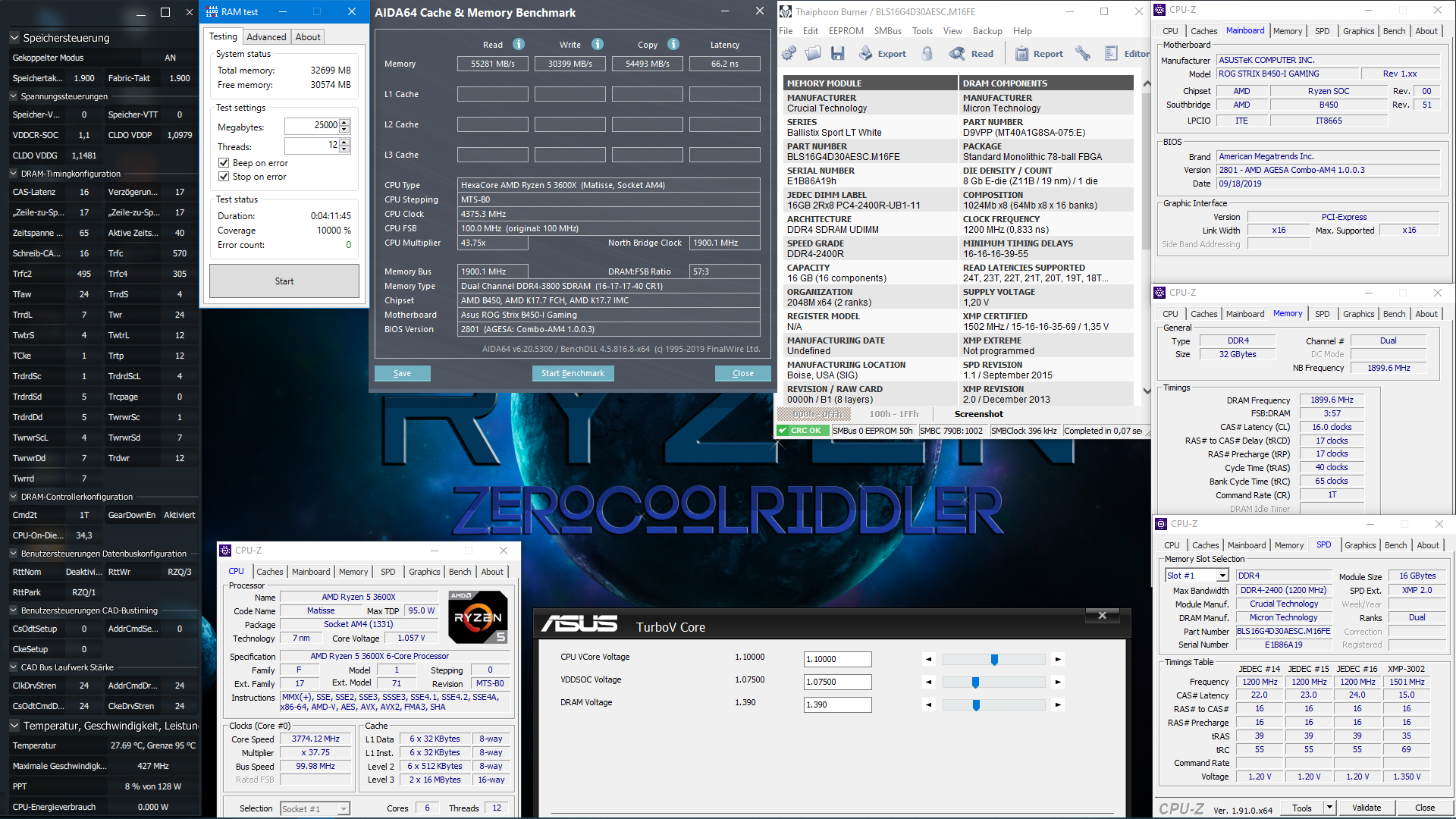Image resolution: width=1456 pixels, height=819 pixels.
Task: Open the EEPROM menu in Thaiphoon Burner
Action: [846, 31]
